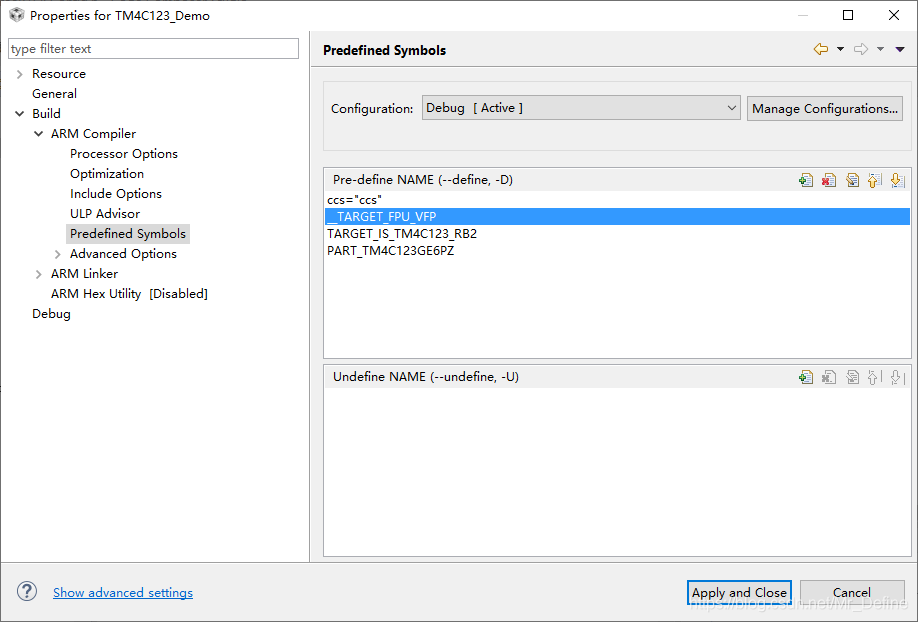Select Debug in the tree
Viewport: 918px width, 622px height.
[51, 313]
